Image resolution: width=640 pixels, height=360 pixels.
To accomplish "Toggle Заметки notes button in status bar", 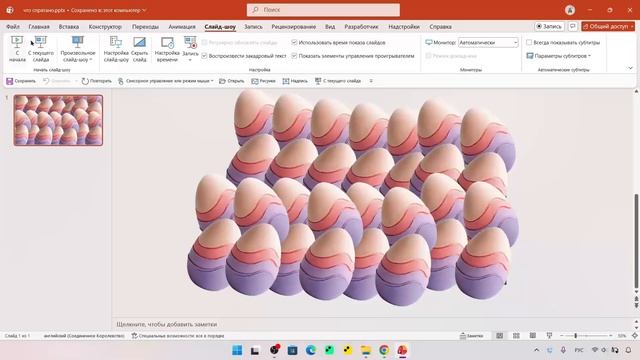I will click(471, 336).
